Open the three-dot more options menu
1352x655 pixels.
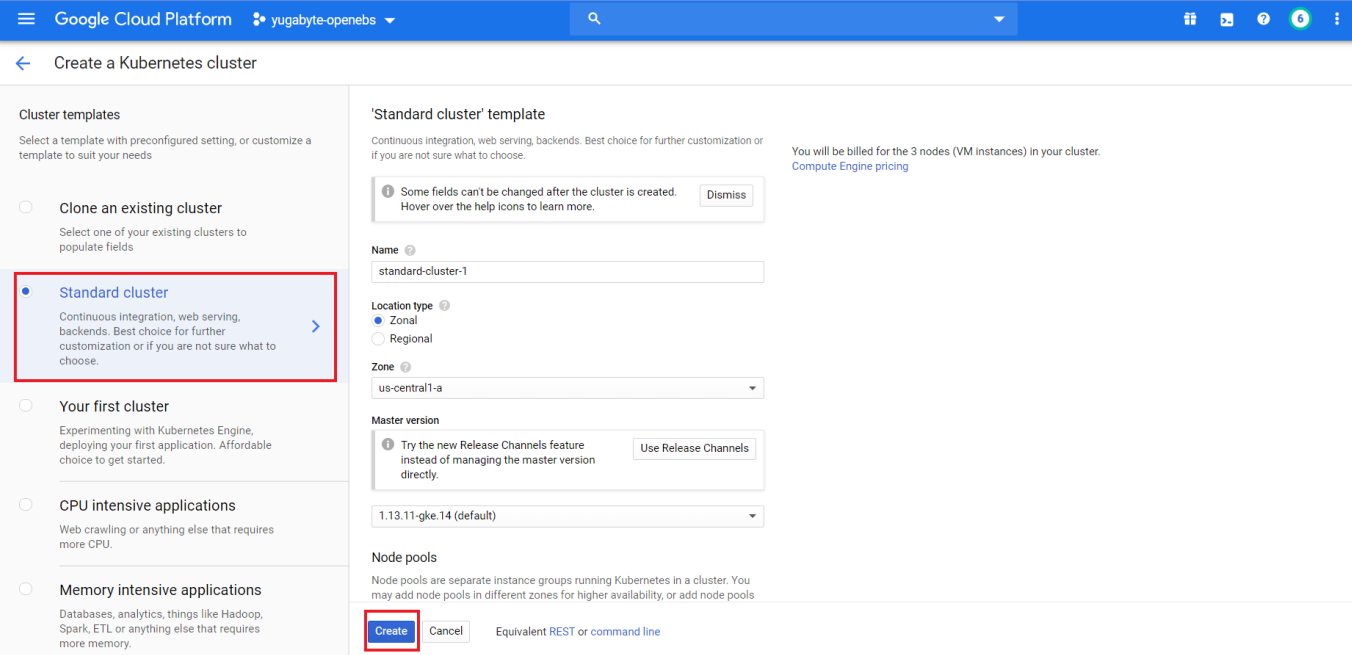tap(1337, 19)
